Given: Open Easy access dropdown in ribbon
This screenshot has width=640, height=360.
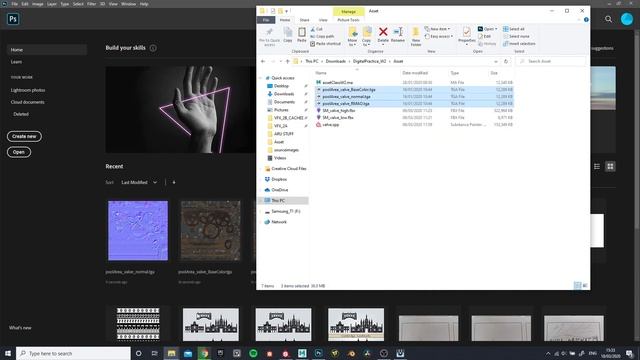Looking at the screenshot, I should coord(439,36).
